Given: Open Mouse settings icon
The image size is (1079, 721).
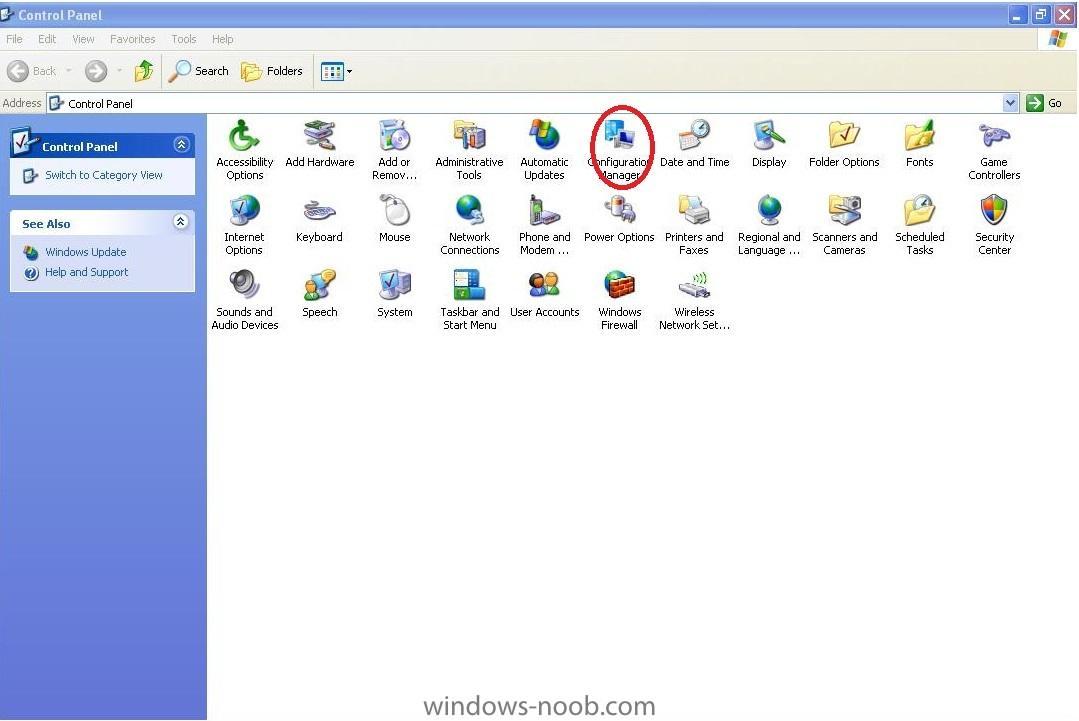Looking at the screenshot, I should 394,219.
